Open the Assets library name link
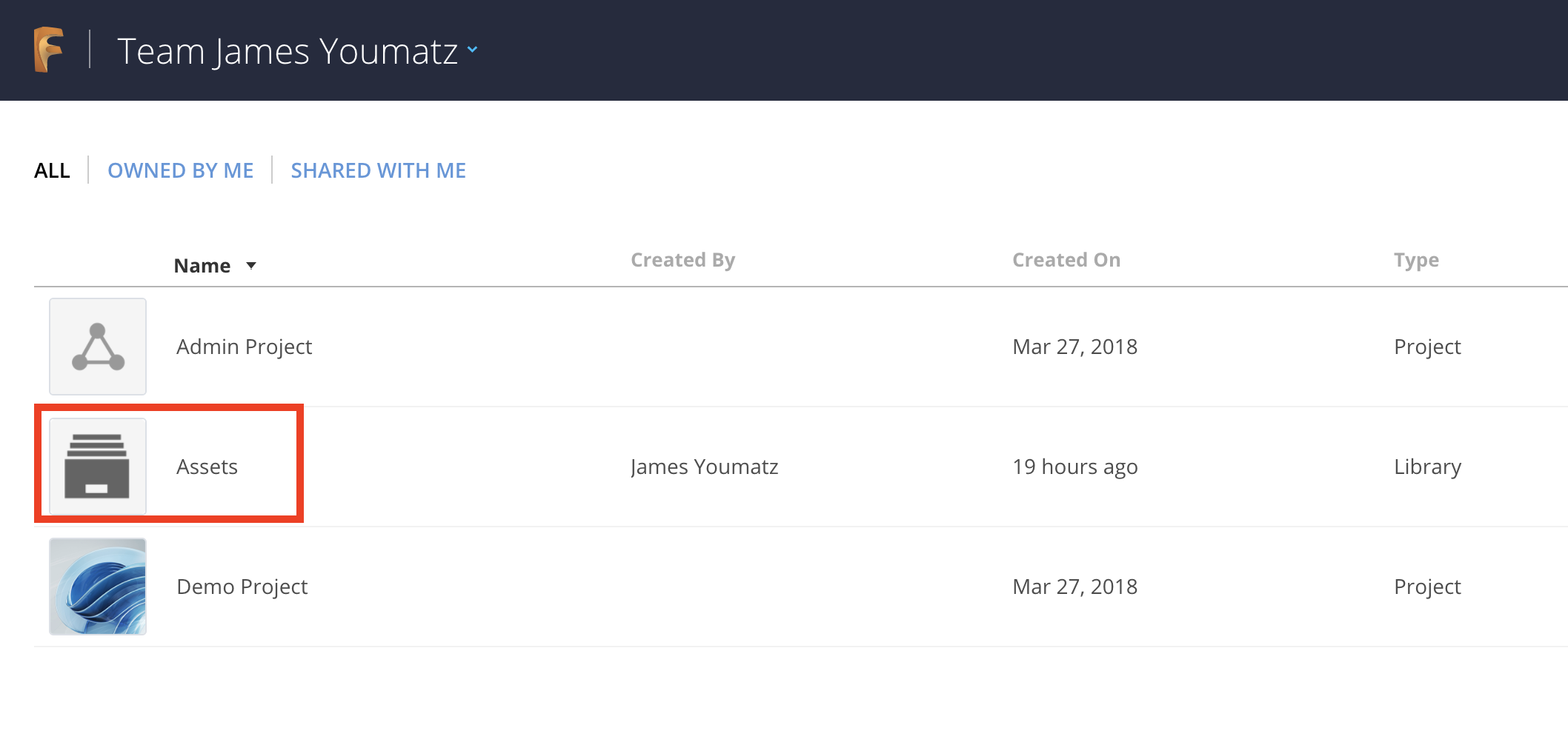The height and width of the screenshot is (748, 1568). tap(207, 467)
